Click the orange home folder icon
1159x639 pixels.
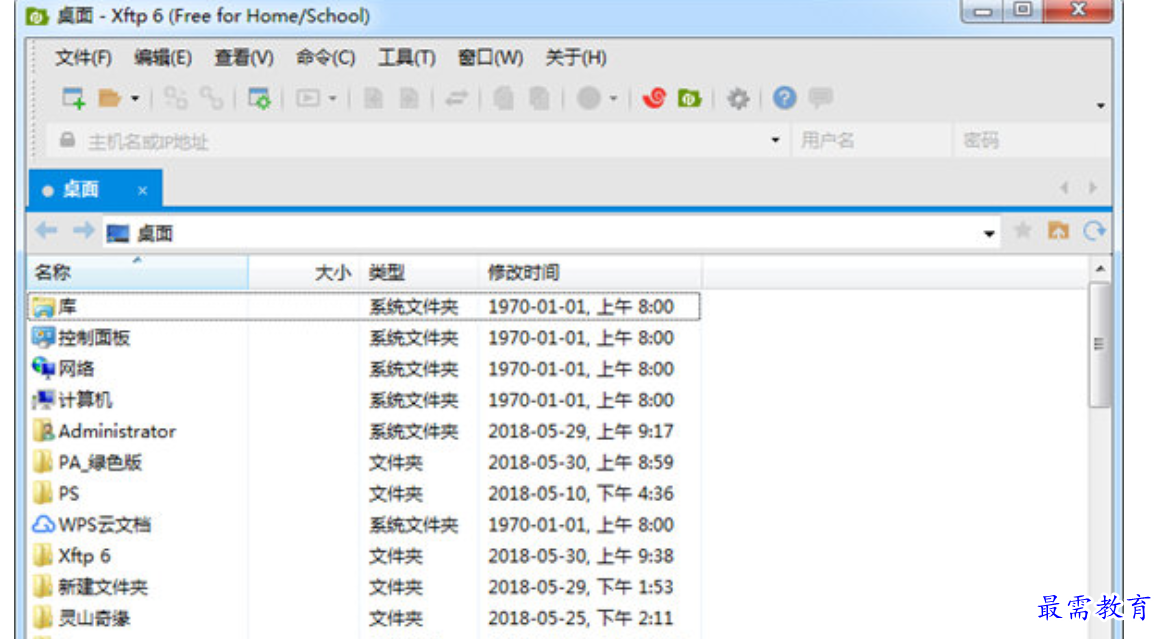(1058, 231)
